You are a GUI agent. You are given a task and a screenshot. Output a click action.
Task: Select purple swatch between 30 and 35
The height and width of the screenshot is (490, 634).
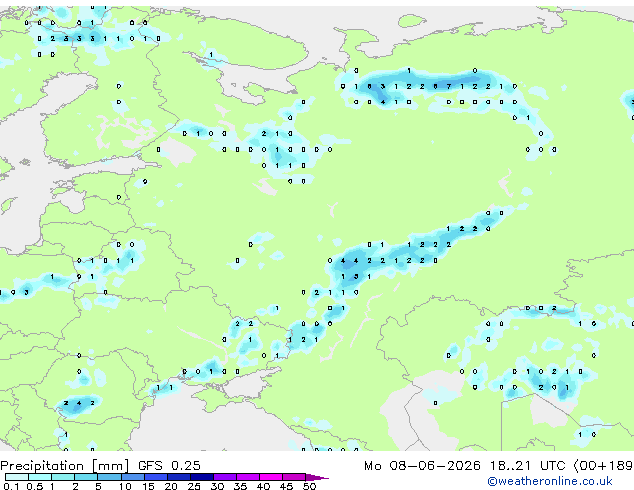[x=225, y=477]
